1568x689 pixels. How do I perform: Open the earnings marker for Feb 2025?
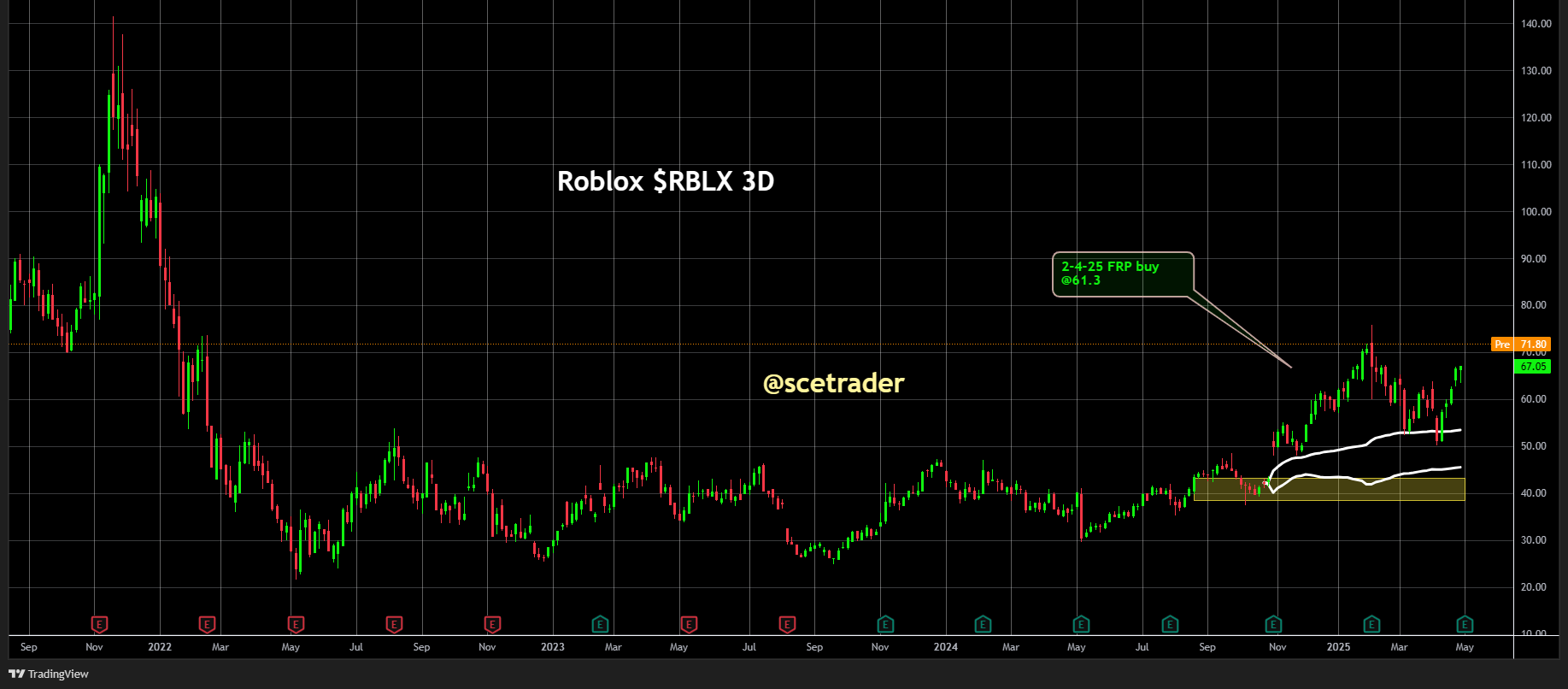click(1371, 624)
